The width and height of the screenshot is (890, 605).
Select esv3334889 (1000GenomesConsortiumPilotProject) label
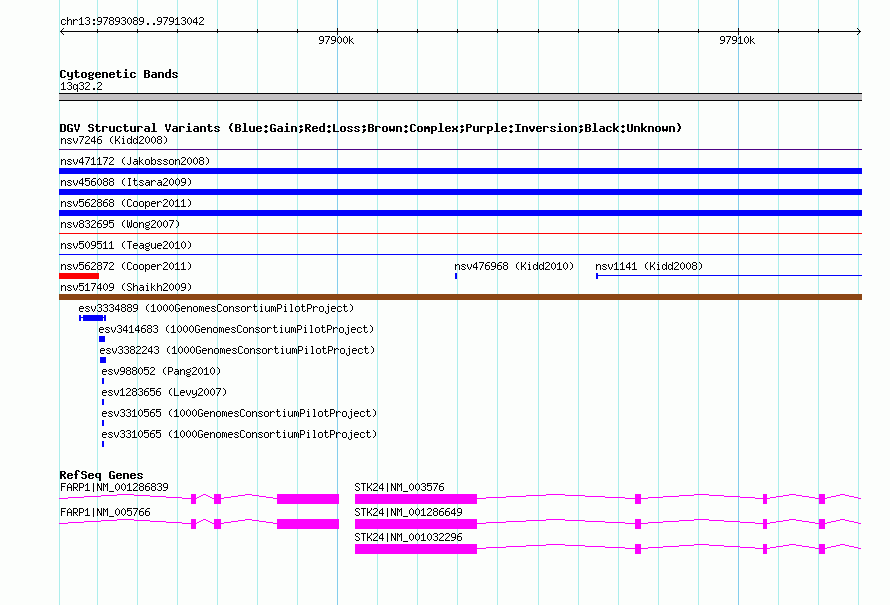pos(216,308)
